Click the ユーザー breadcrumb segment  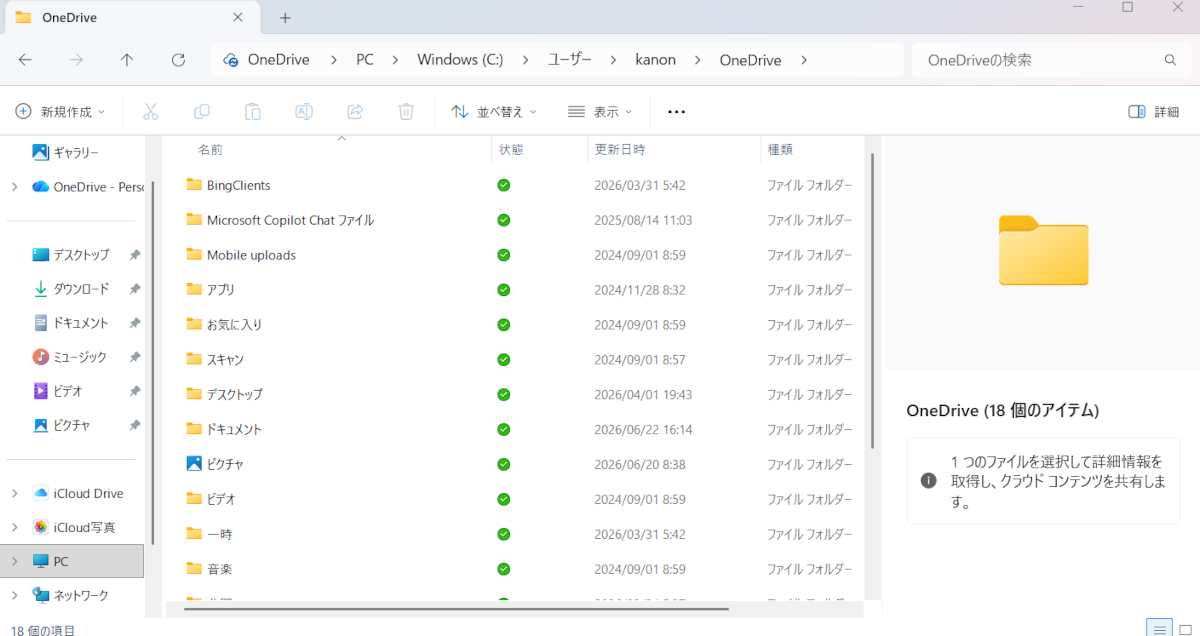tap(570, 60)
